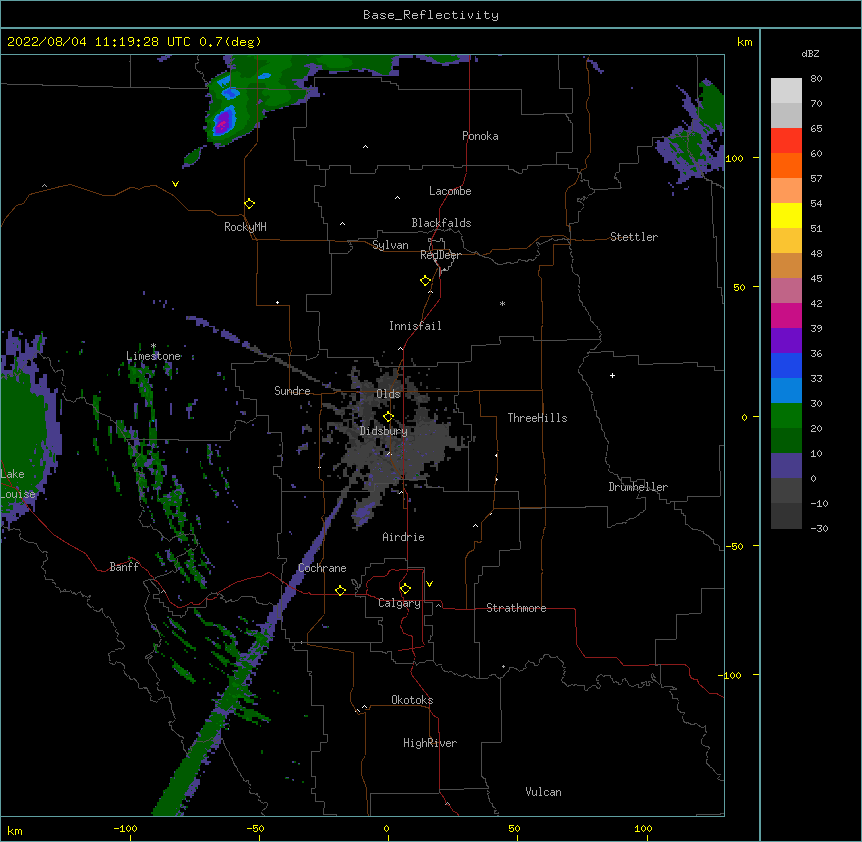Viewport: 862px width, 842px height.
Task: Click the asterisk marker above Limestone label
Action: tap(153, 346)
